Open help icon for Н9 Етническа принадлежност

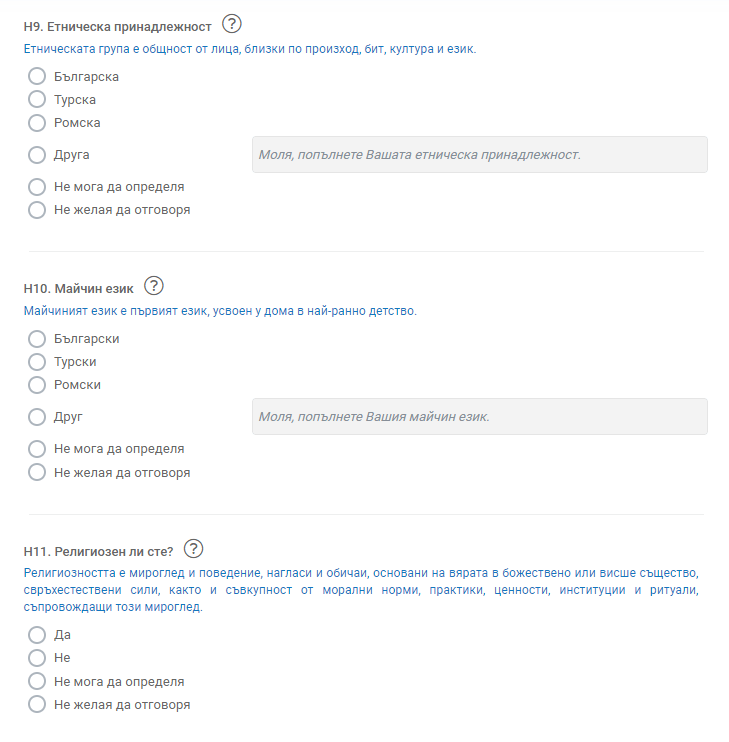click(232, 24)
